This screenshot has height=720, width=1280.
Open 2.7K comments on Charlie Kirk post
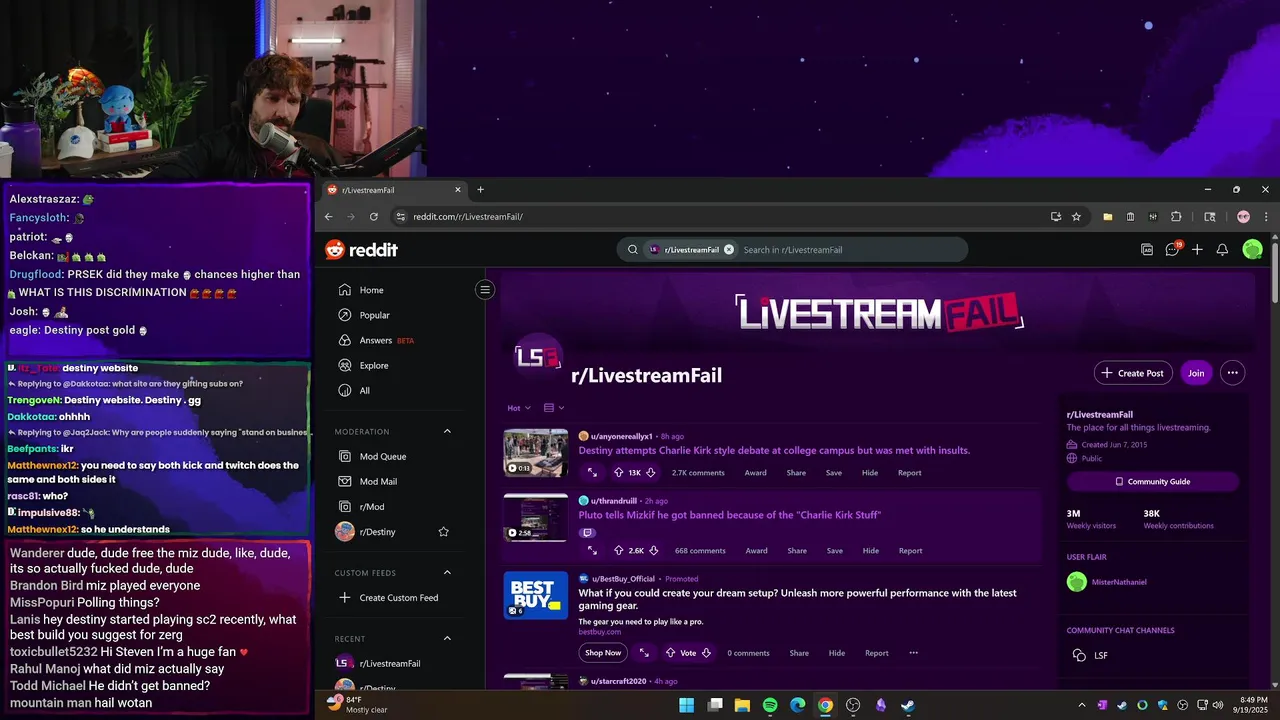698,473
